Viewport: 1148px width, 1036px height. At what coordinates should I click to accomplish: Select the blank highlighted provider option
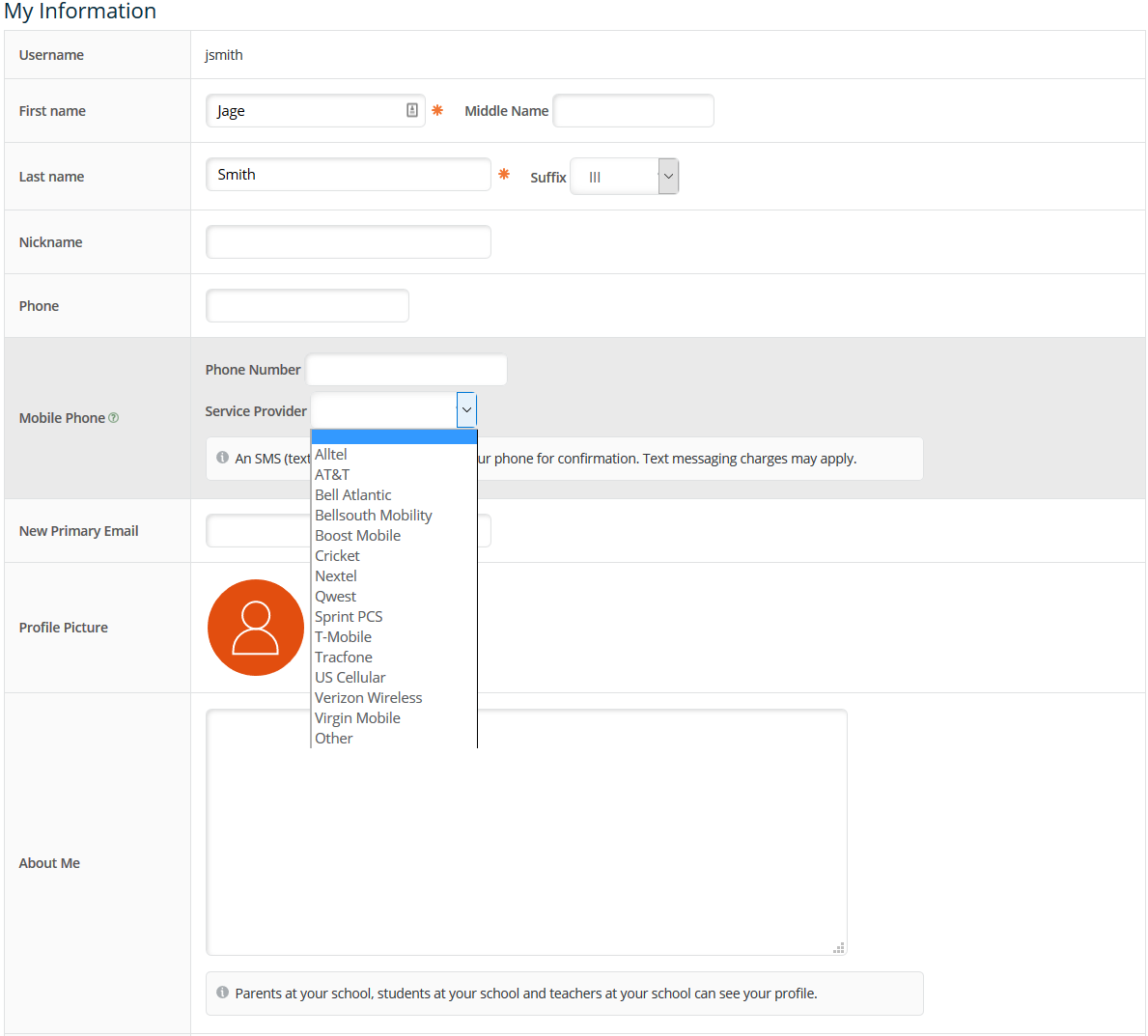pyautogui.click(x=394, y=437)
